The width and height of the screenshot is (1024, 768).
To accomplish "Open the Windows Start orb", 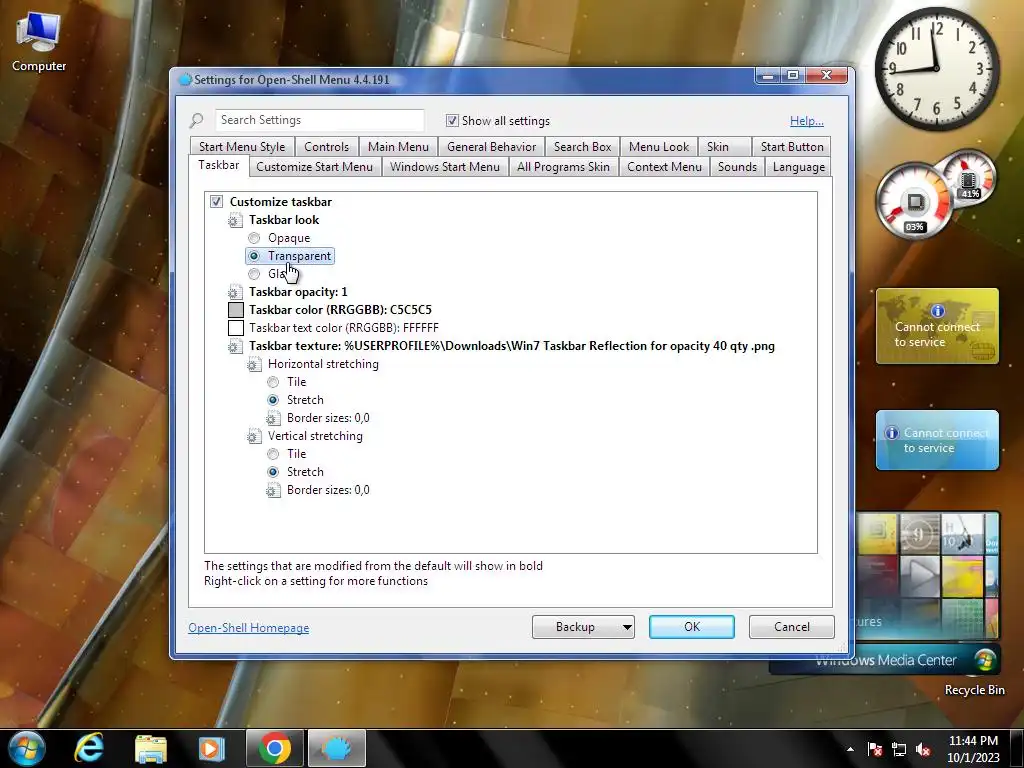I will click(27, 748).
